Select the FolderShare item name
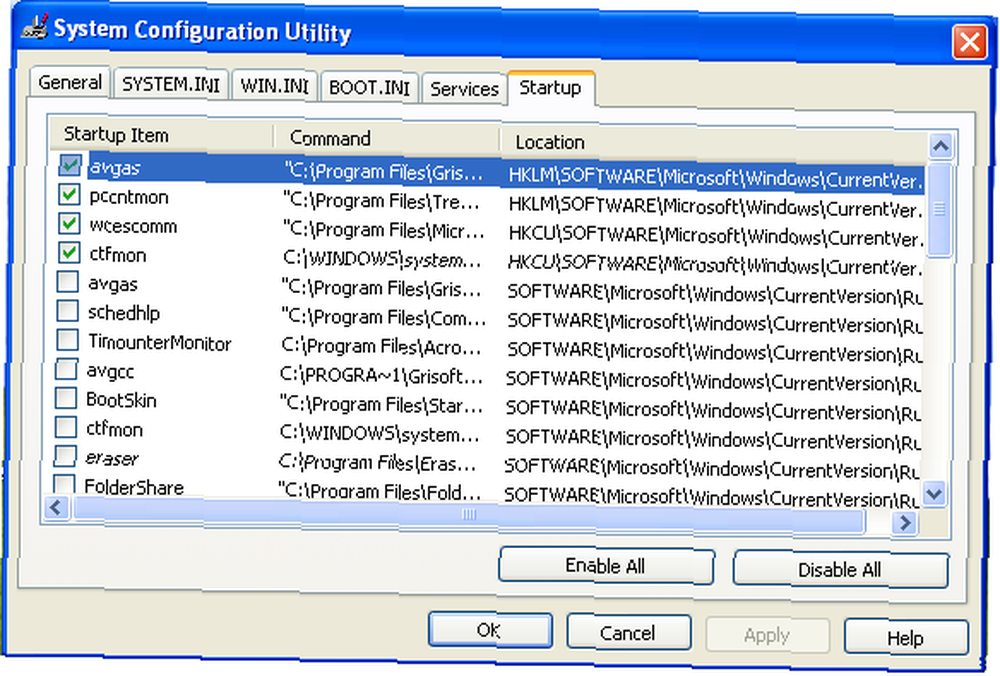 point(134,487)
